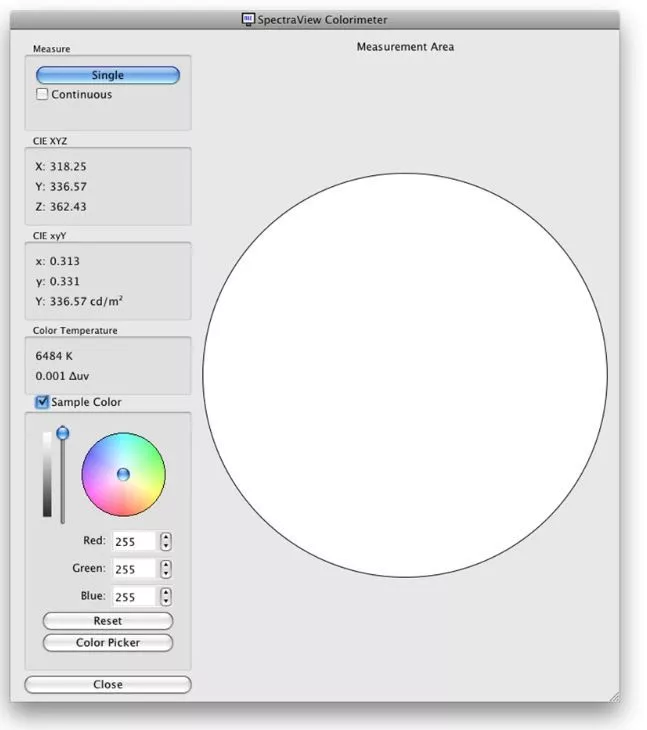Increase the Red value with stepper up arrow
The image size is (647, 730).
[x=166, y=537]
